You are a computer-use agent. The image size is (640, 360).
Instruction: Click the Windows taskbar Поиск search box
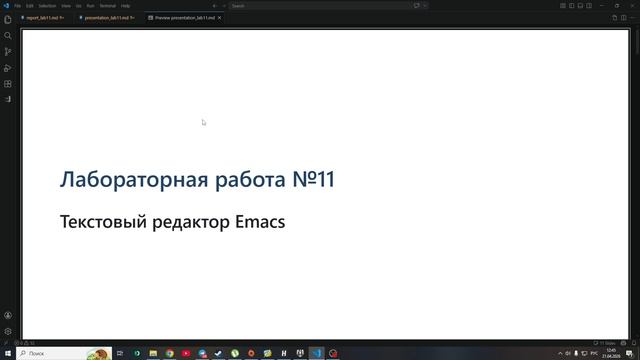(64, 353)
